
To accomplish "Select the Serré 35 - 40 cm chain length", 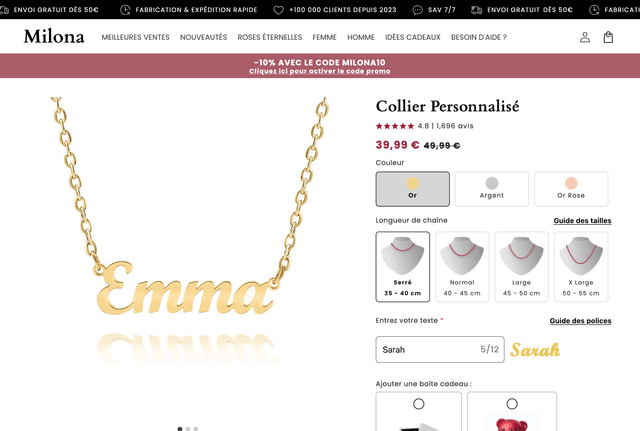I will [x=402, y=267].
